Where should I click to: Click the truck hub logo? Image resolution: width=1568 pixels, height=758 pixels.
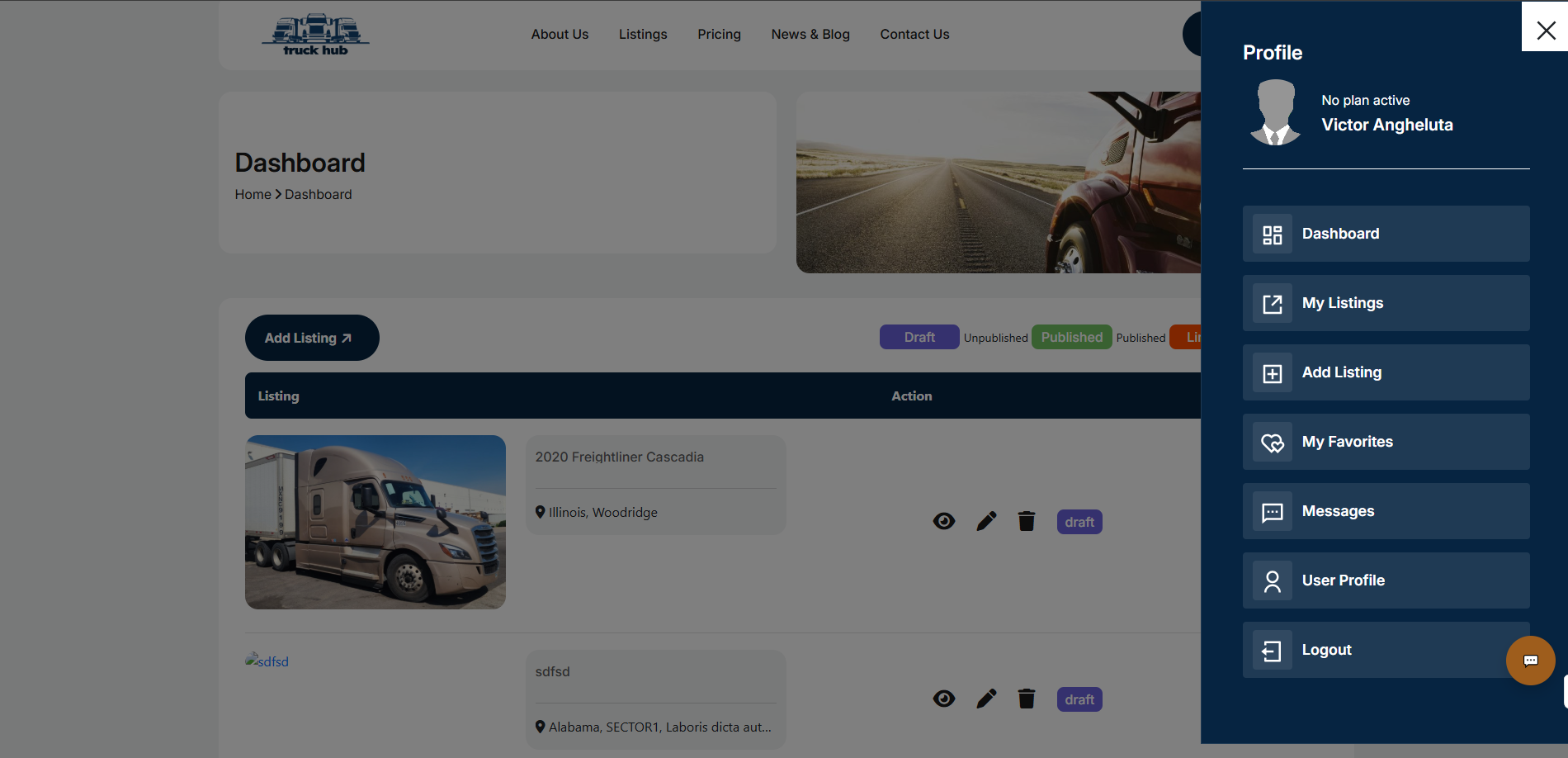pyautogui.click(x=315, y=35)
